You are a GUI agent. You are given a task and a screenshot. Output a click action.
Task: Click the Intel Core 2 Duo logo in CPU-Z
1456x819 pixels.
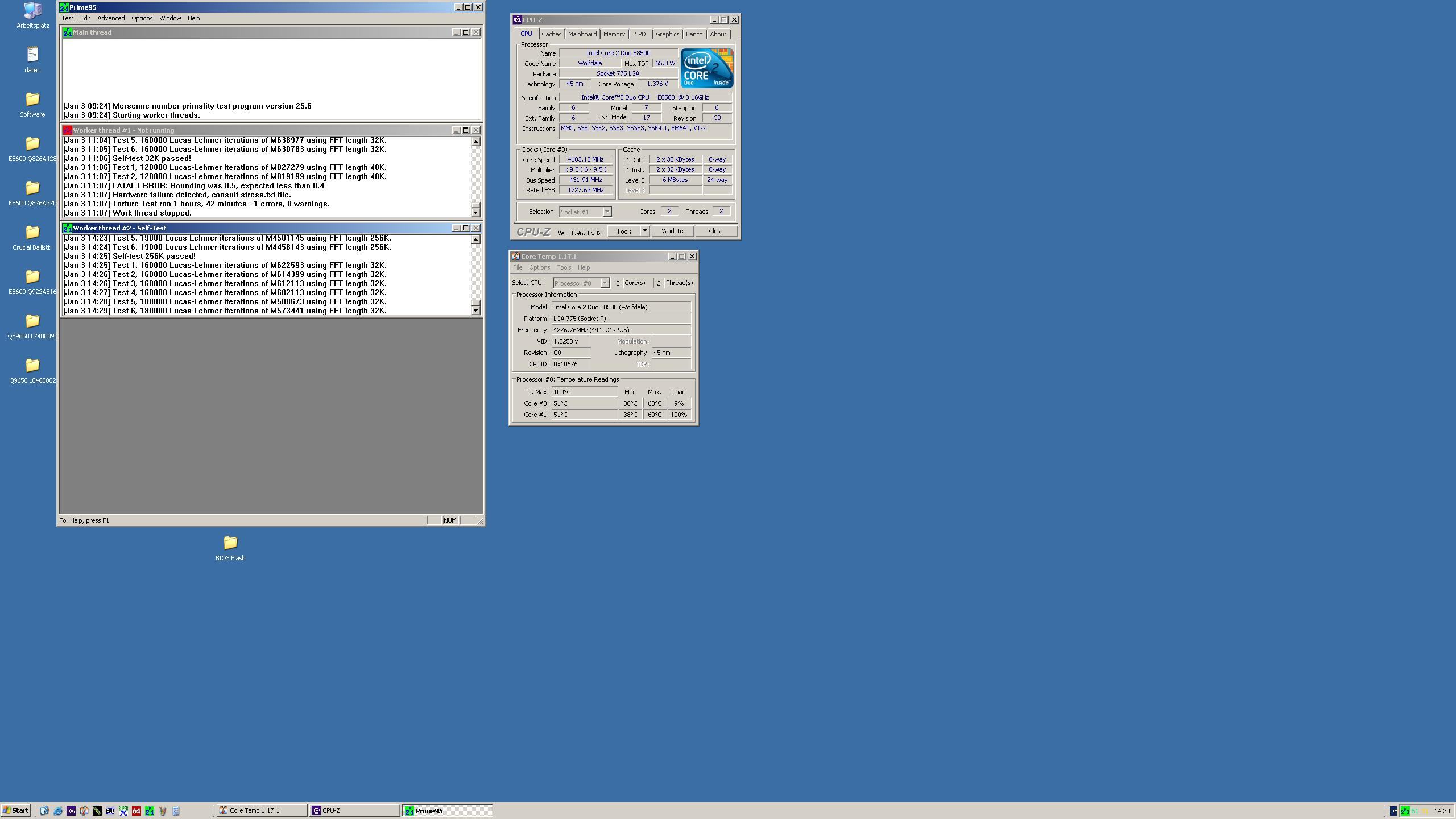pos(707,68)
